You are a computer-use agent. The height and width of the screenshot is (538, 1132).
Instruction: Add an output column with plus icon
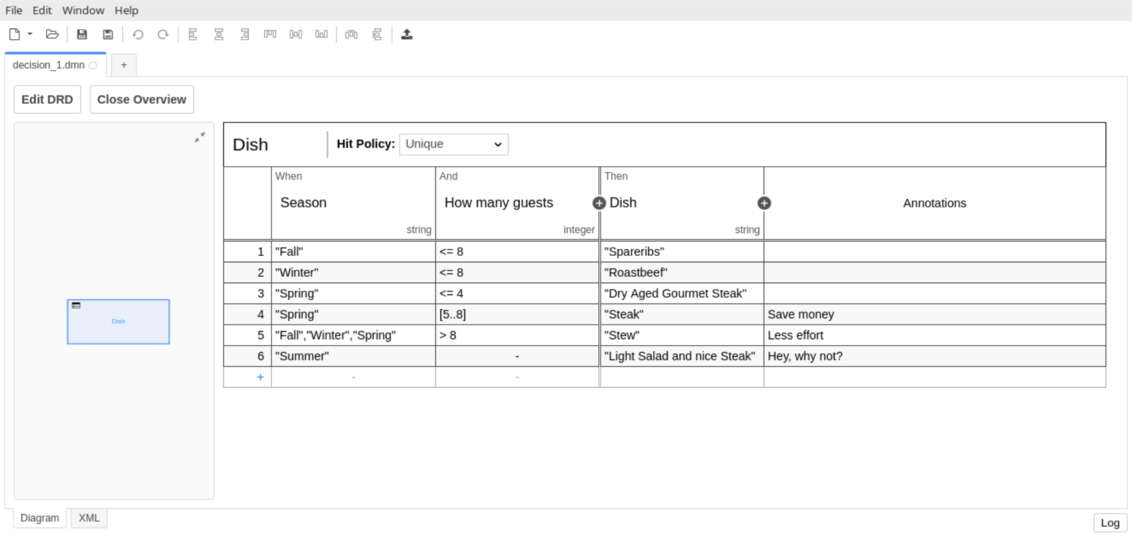click(x=764, y=203)
